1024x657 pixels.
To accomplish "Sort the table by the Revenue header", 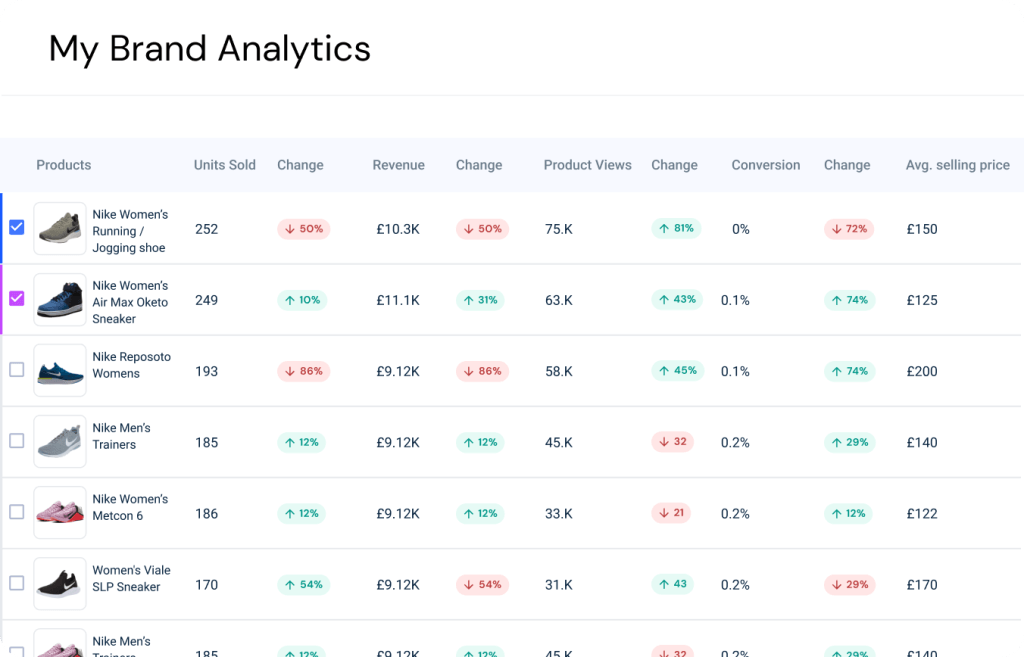I will (x=398, y=165).
